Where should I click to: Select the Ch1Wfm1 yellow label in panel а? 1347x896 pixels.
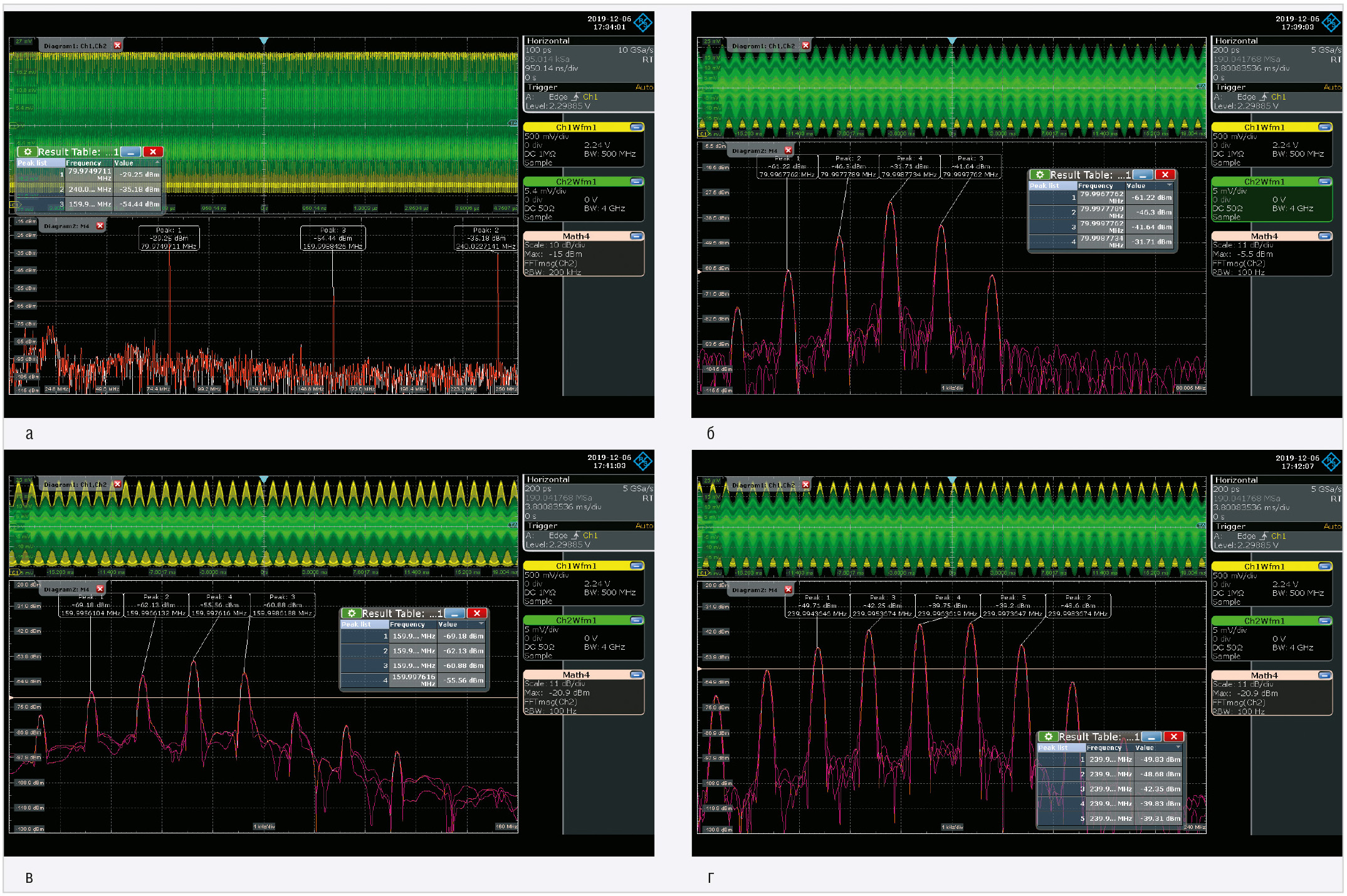576,127
